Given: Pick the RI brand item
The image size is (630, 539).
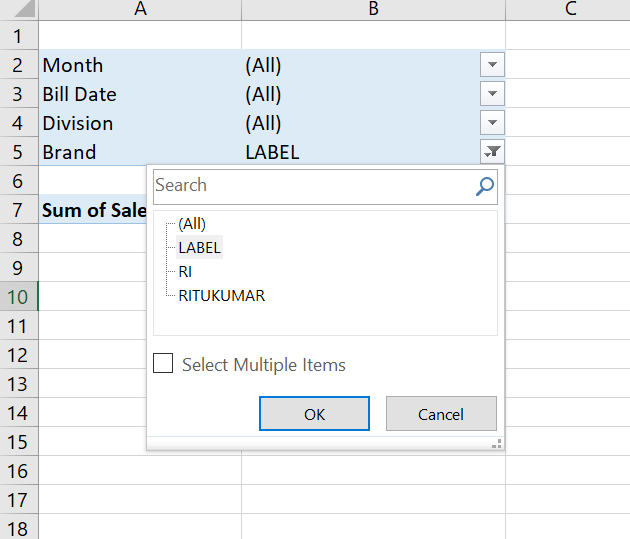Looking at the screenshot, I should pos(185,272).
